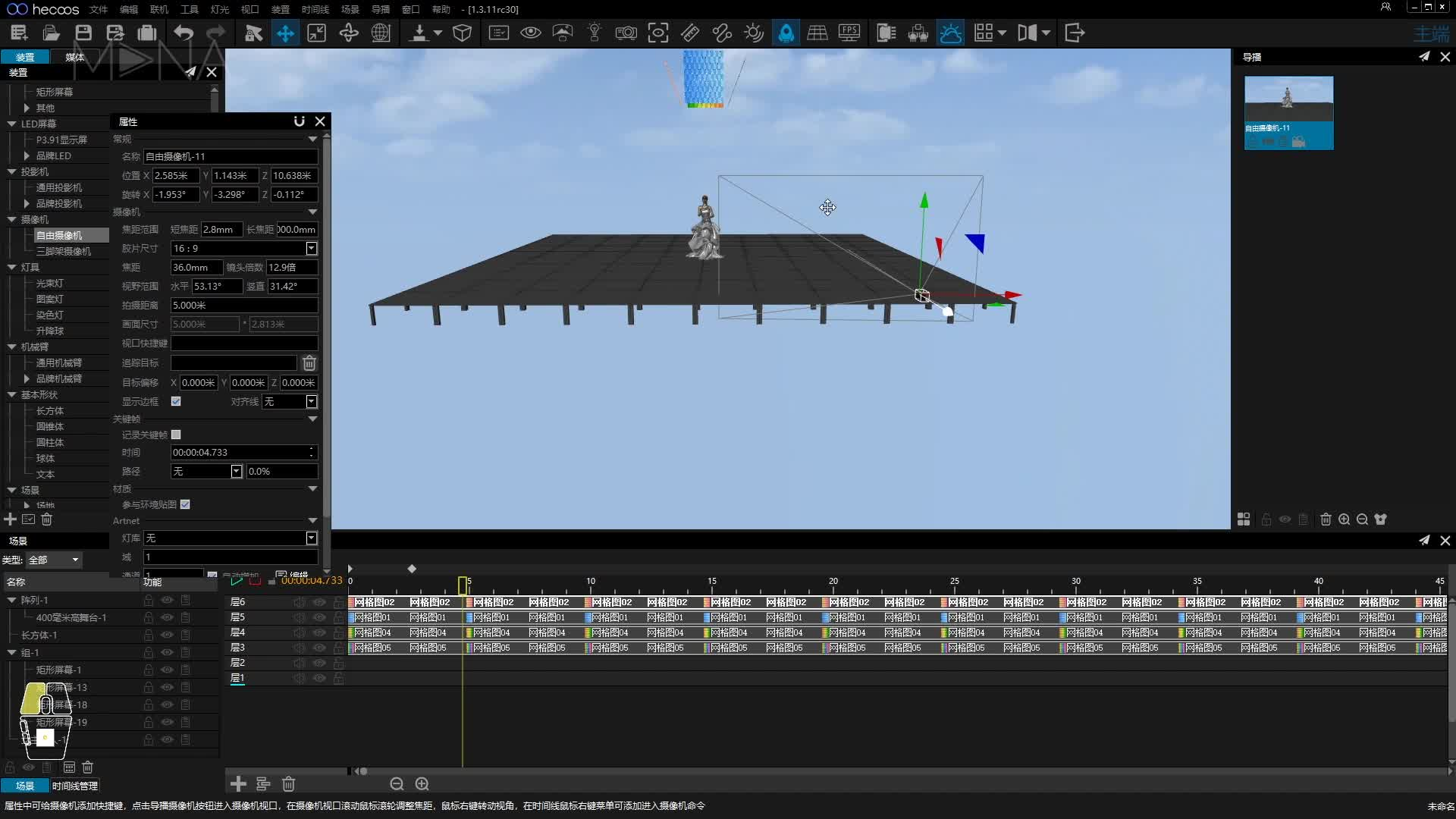Image resolution: width=1456 pixels, height=819 pixels.
Task: Hide layer 层6 with its eye icon
Action: click(319, 602)
